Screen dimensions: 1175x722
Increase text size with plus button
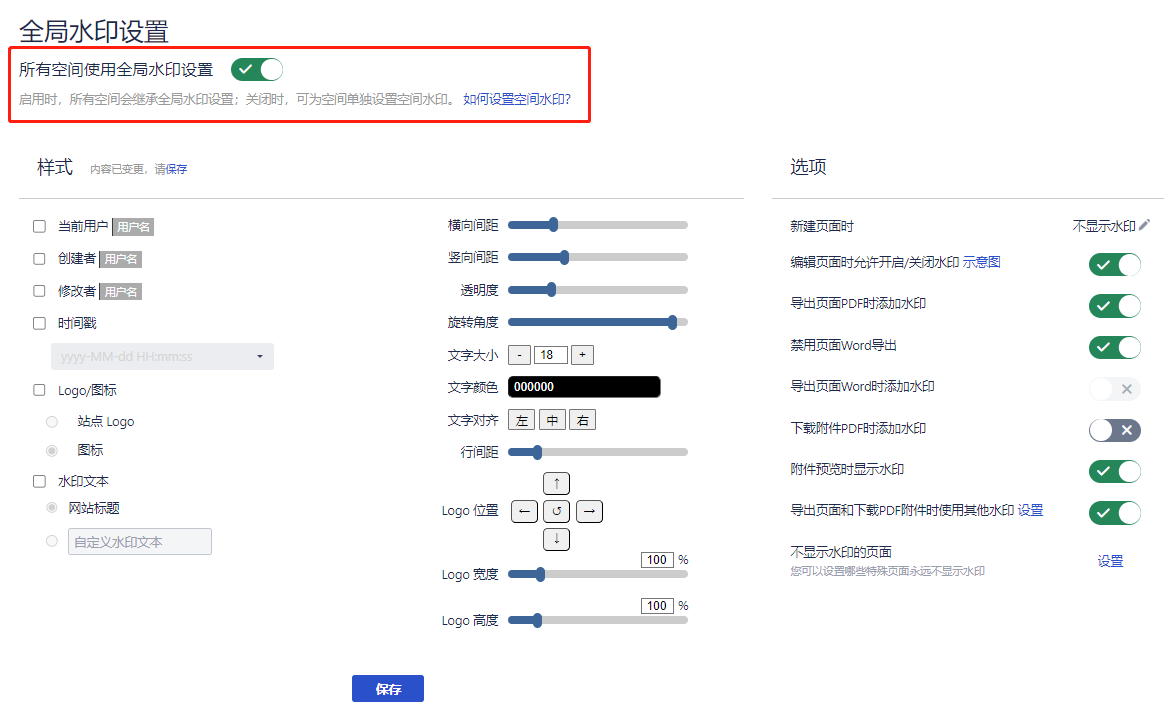coord(583,355)
